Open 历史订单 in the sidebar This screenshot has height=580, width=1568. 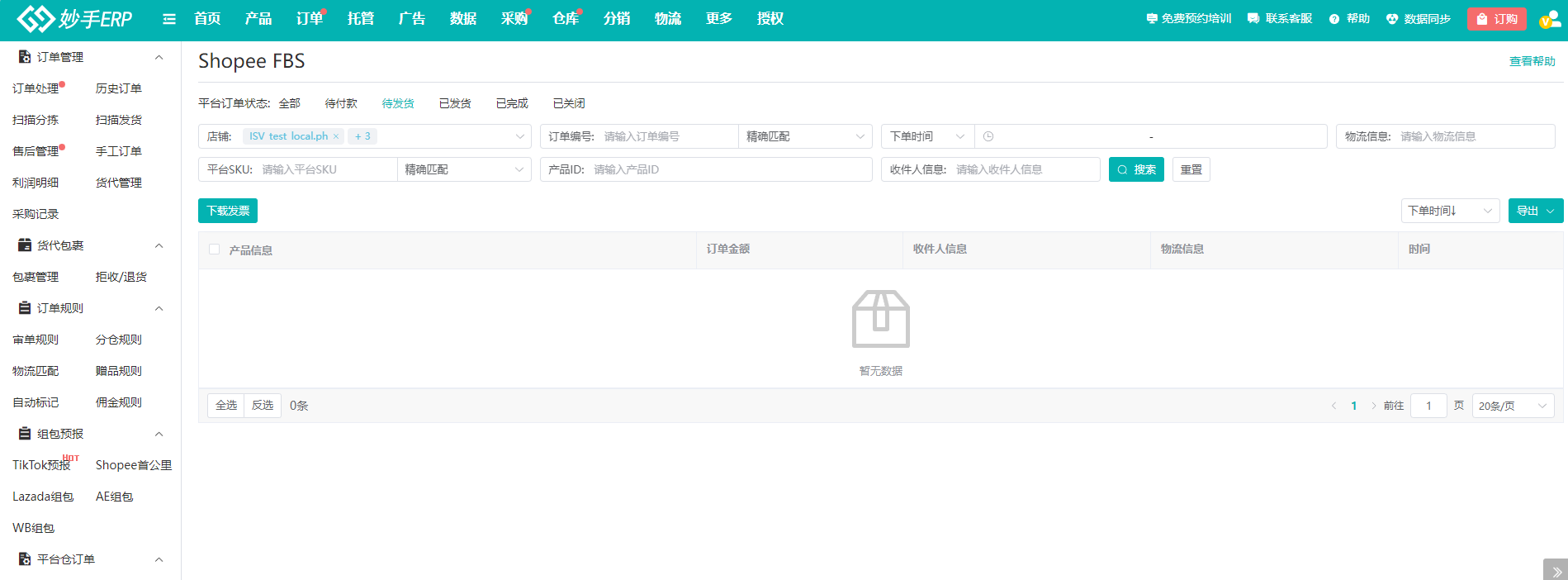(119, 88)
